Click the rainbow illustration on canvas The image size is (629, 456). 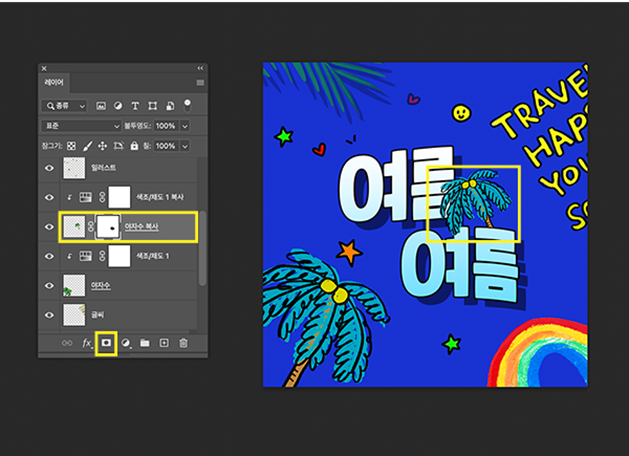(x=540, y=354)
